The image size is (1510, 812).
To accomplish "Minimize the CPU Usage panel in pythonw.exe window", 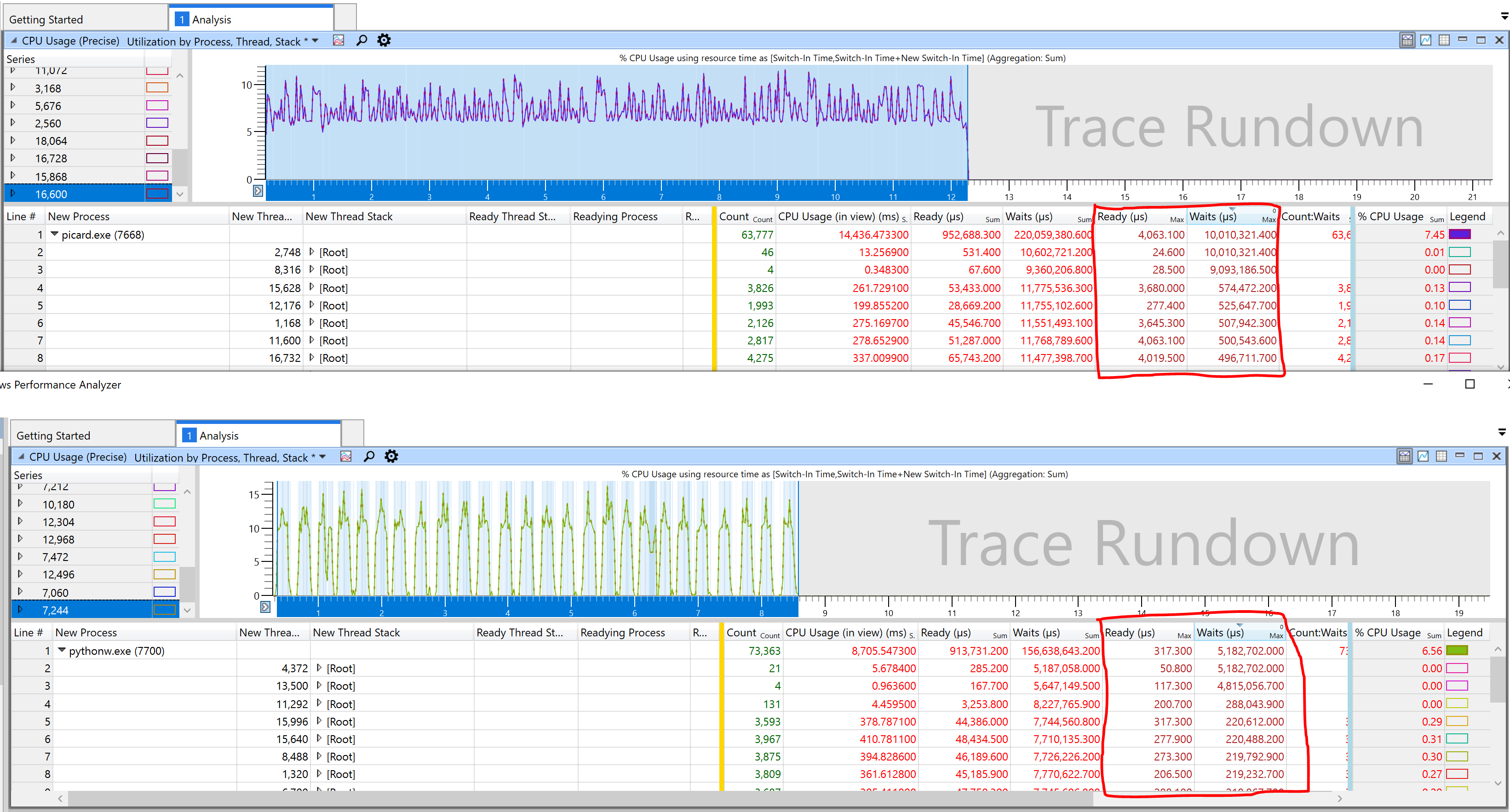I will [x=1460, y=456].
